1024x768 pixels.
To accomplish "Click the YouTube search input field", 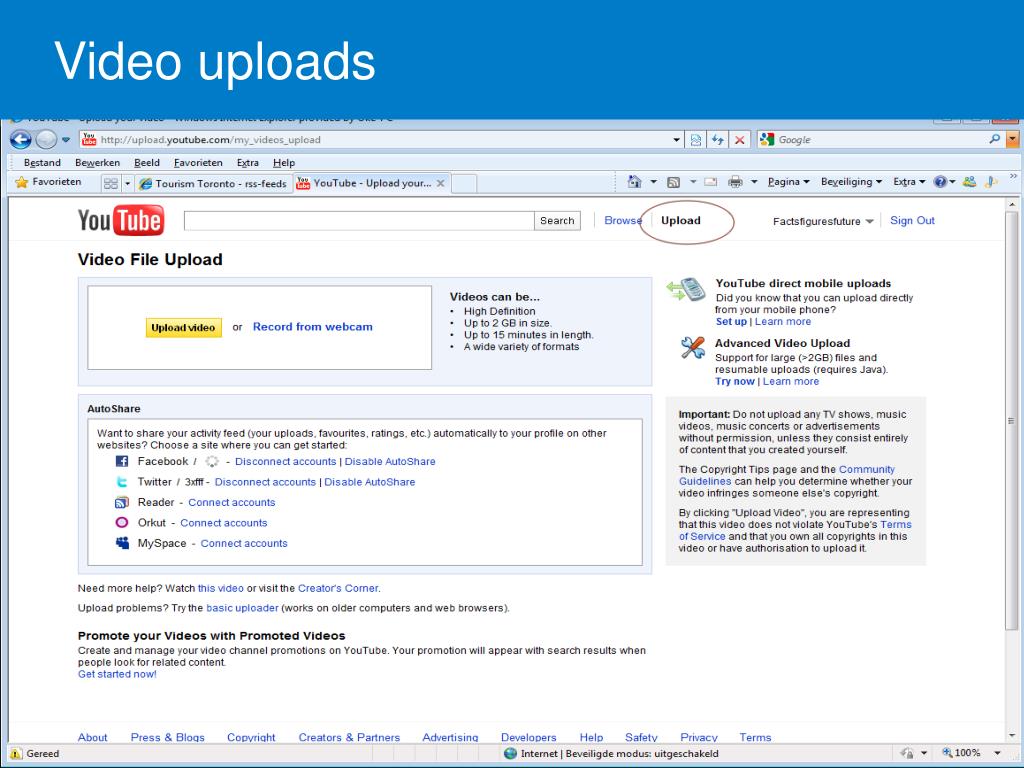I will pos(358,221).
